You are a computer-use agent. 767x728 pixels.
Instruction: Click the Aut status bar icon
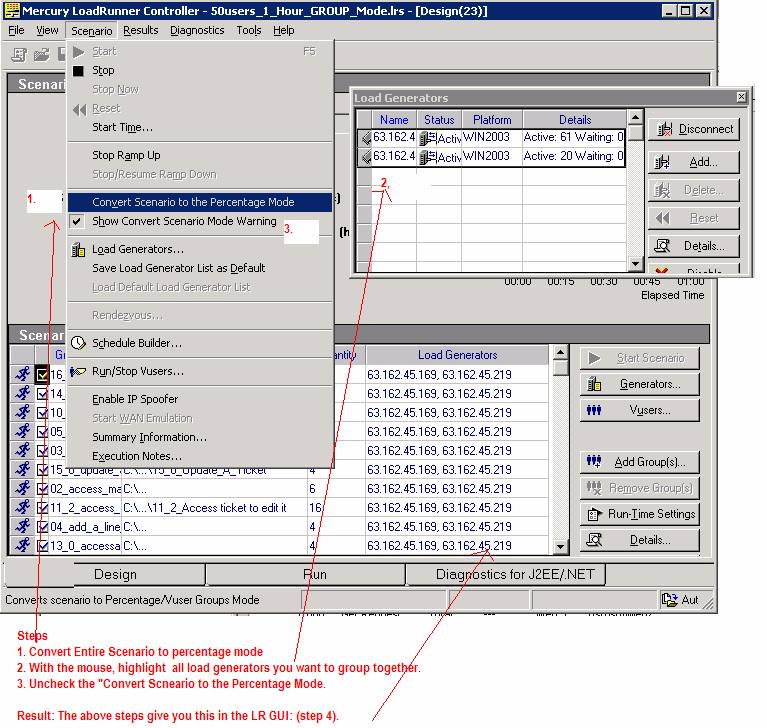pyautogui.click(x=669, y=599)
